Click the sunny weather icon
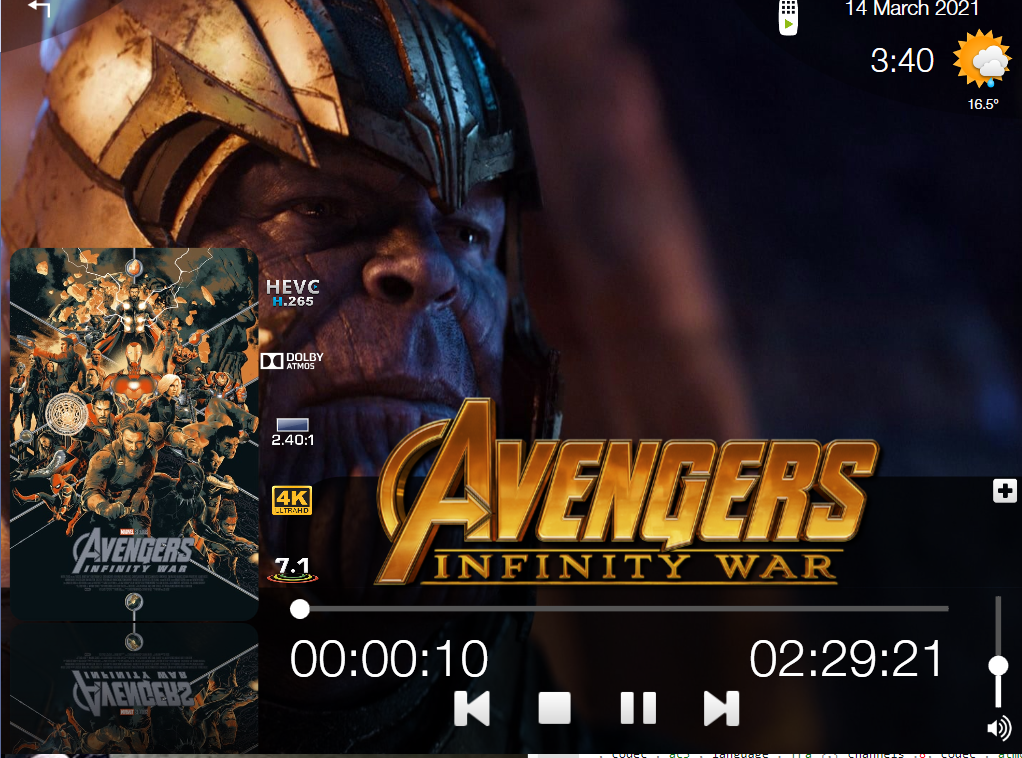This screenshot has width=1022, height=758. click(x=982, y=59)
